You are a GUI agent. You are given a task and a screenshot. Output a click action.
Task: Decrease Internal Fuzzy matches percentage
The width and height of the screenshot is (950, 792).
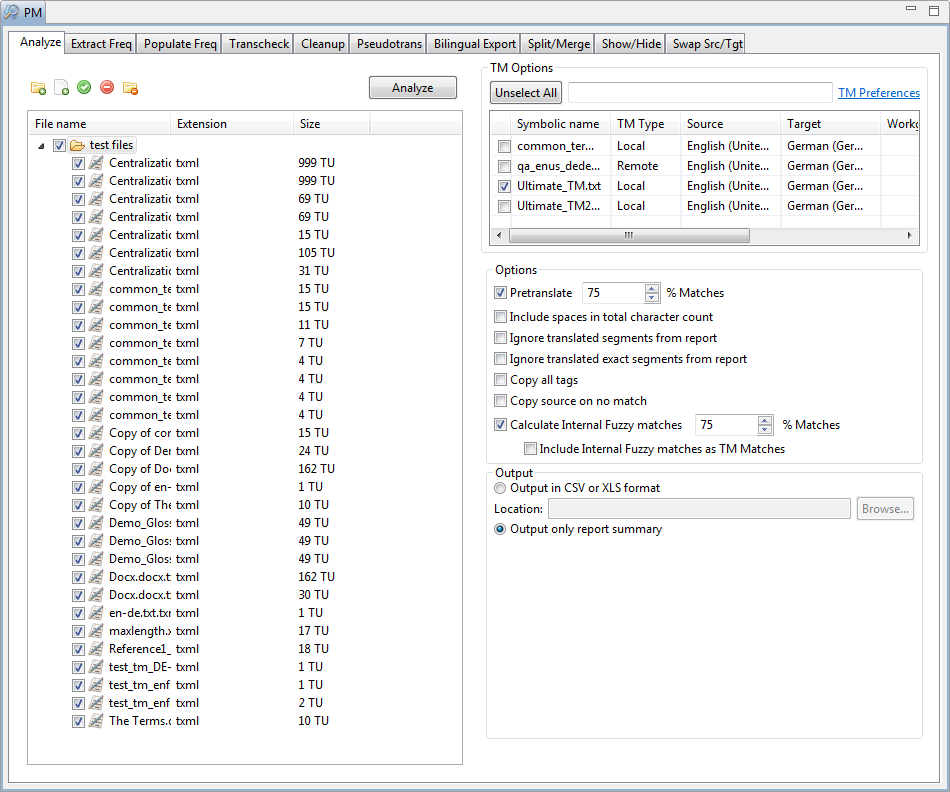tap(765, 430)
